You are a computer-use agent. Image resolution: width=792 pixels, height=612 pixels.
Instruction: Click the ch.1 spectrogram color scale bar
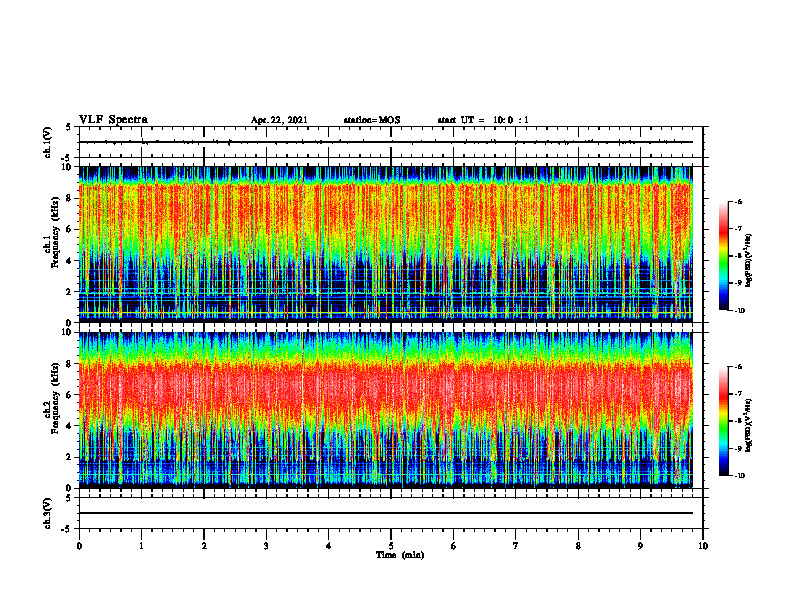(723, 256)
